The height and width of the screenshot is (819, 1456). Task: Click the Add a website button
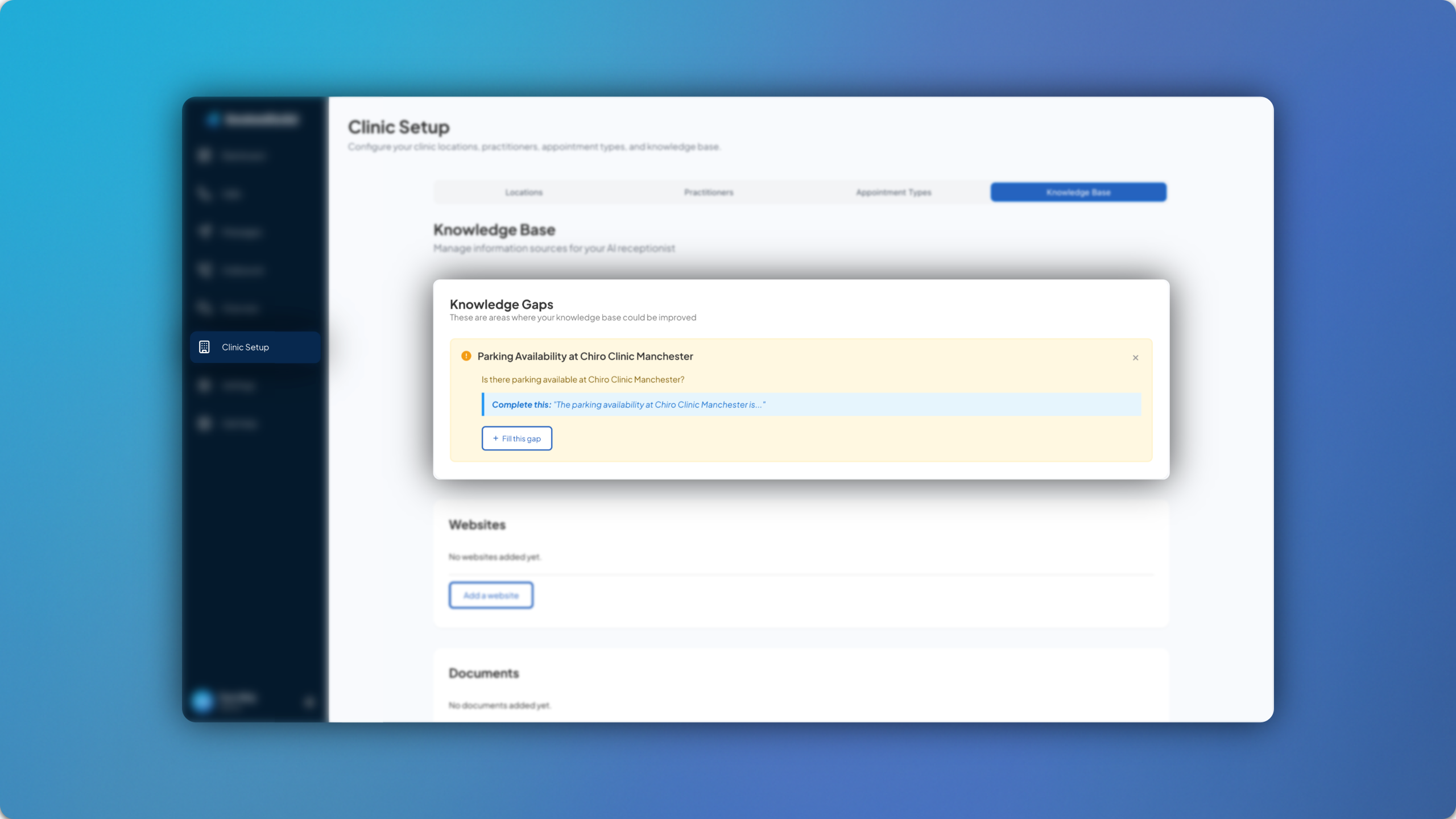click(x=491, y=595)
